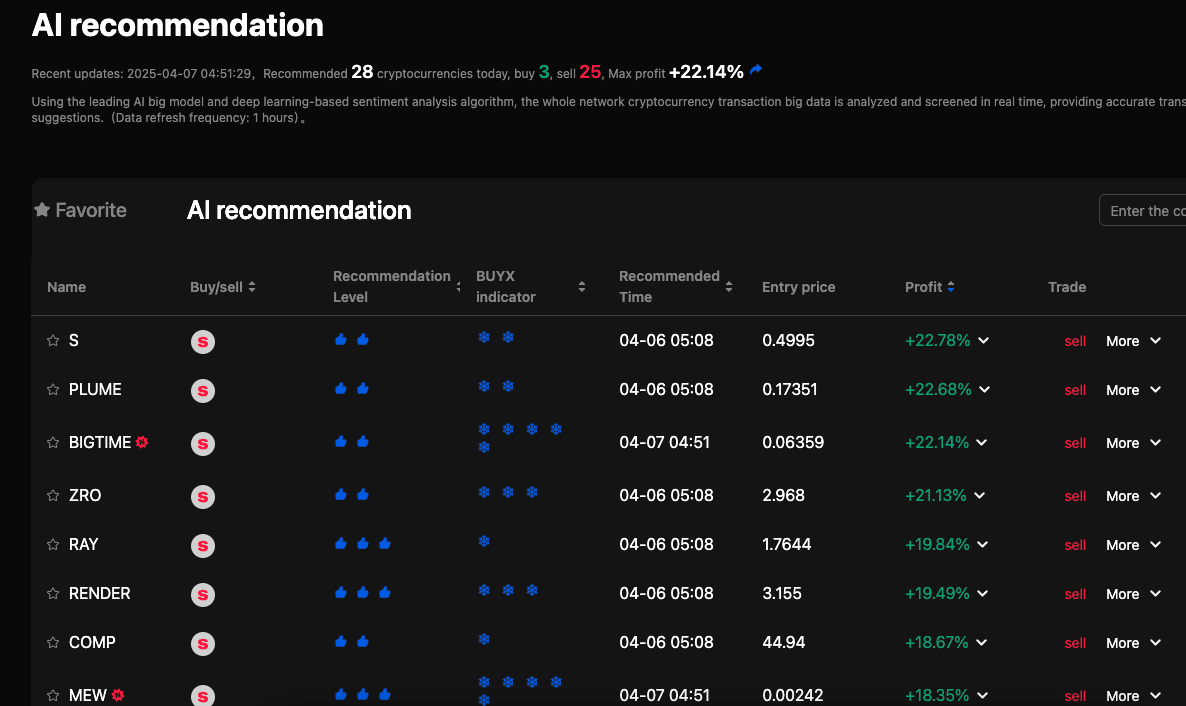Open the More menu for BIGTIME
1186x706 pixels.
(x=1133, y=443)
